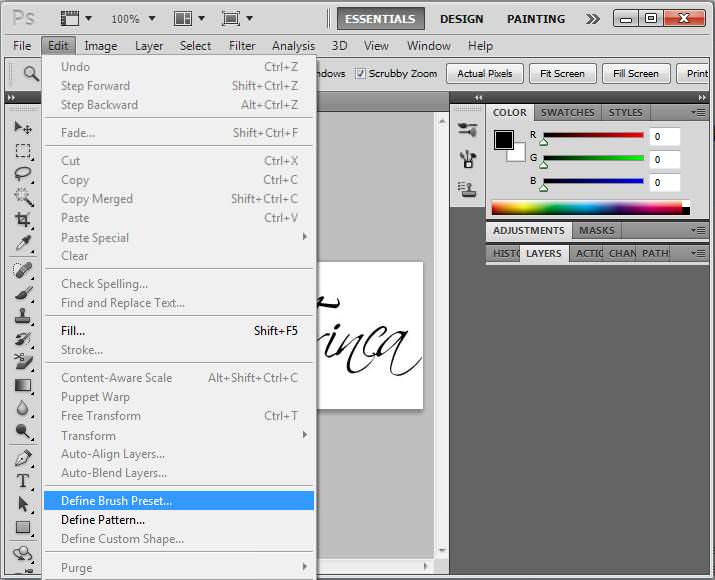Select the Move tool
The image size is (715, 580).
point(23,127)
